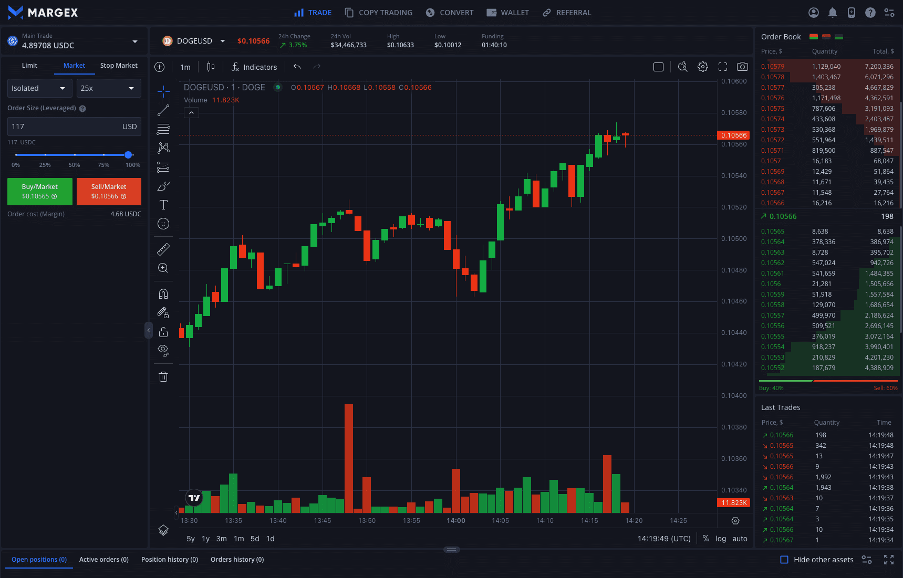Switch to the Stop Market tab

pyautogui.click(x=117, y=65)
